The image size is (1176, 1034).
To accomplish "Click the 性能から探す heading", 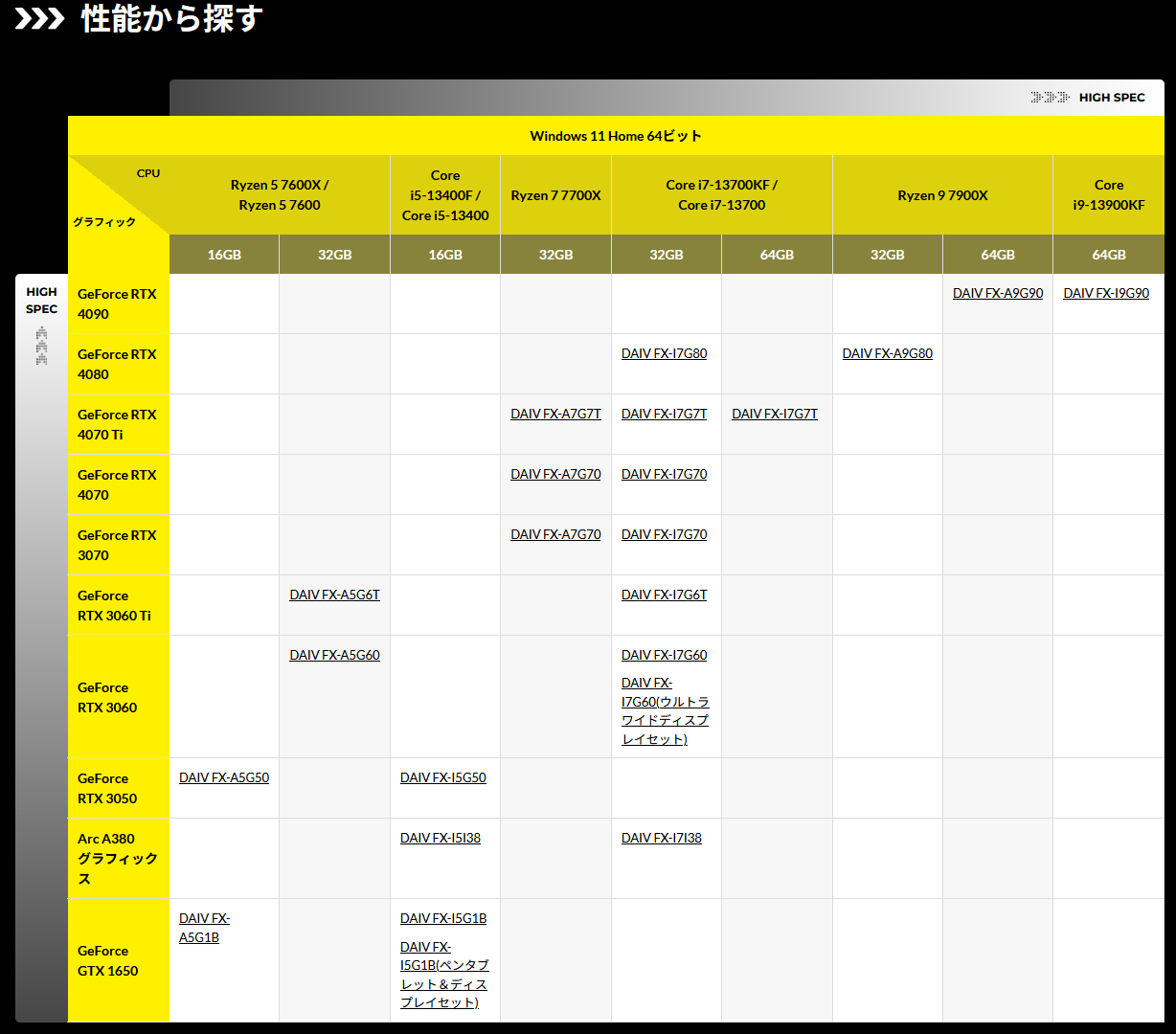I will point(172,18).
